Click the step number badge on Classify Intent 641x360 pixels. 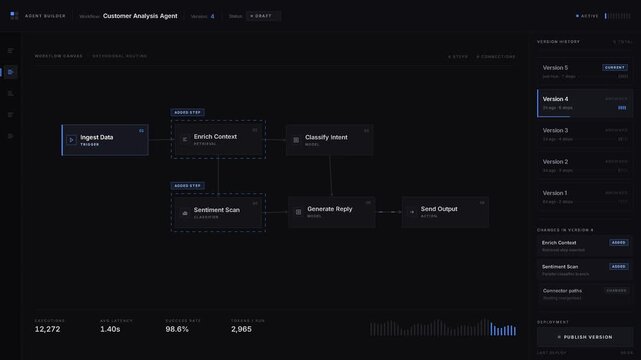coord(366,131)
